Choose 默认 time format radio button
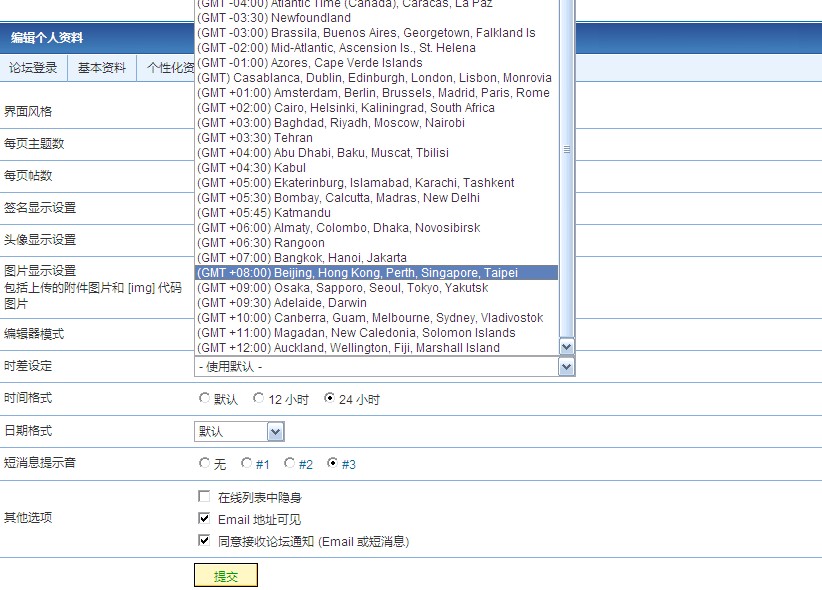822x590 pixels. click(x=205, y=399)
